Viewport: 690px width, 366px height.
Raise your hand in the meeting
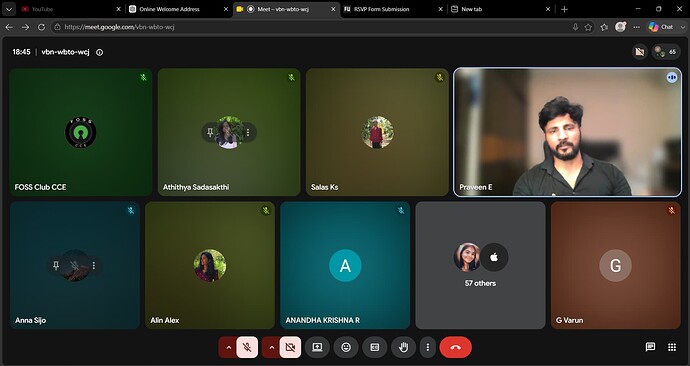403,348
